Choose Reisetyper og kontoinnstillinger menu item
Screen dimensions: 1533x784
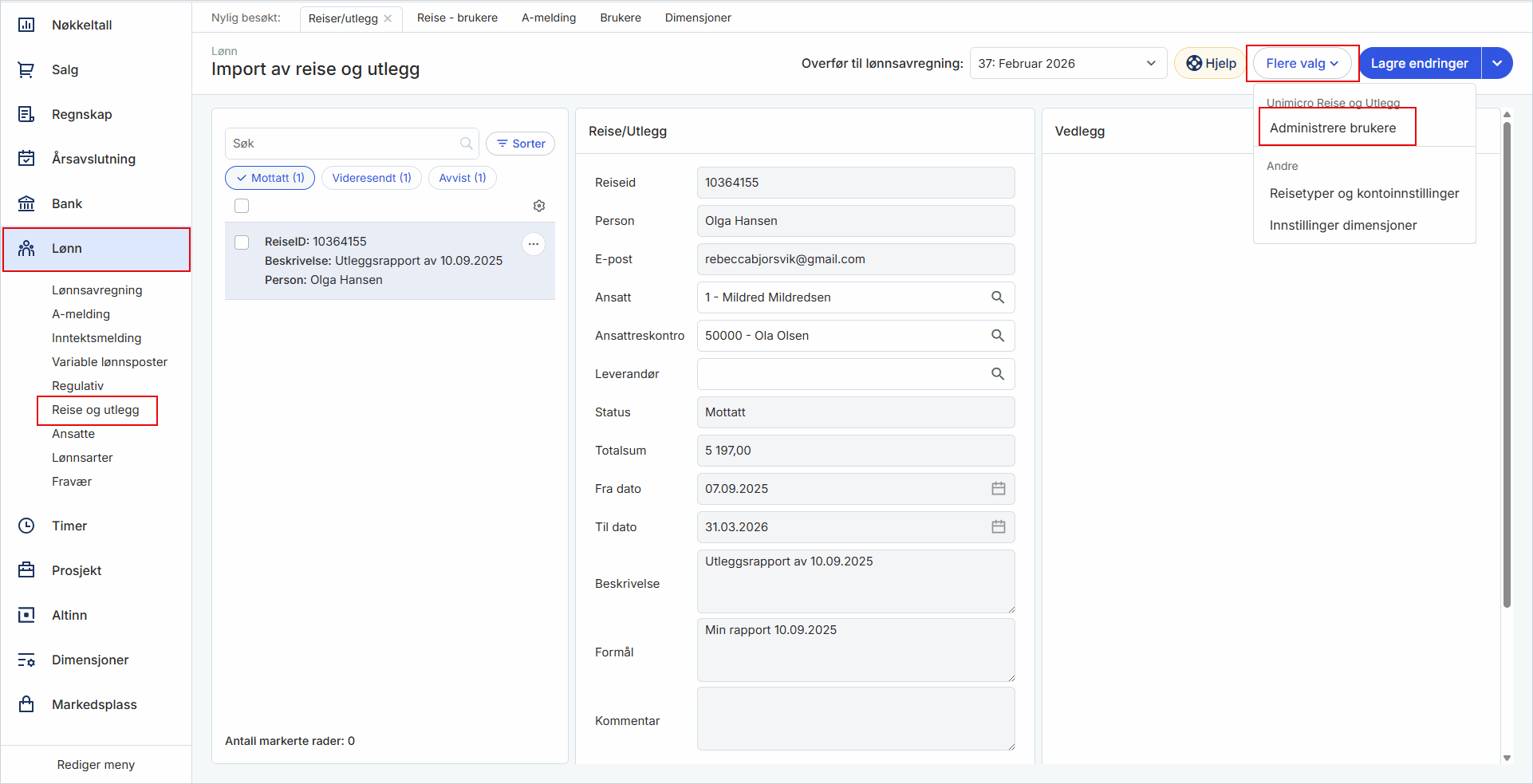pyautogui.click(x=1364, y=194)
